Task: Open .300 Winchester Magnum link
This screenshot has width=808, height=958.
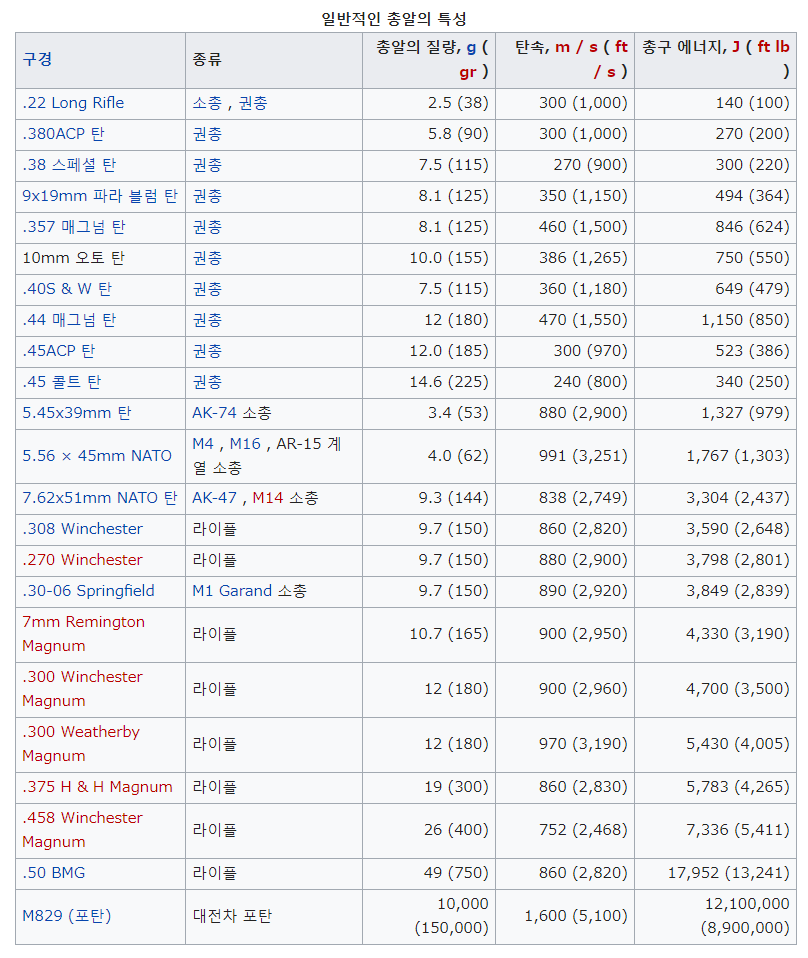Action: (x=82, y=689)
